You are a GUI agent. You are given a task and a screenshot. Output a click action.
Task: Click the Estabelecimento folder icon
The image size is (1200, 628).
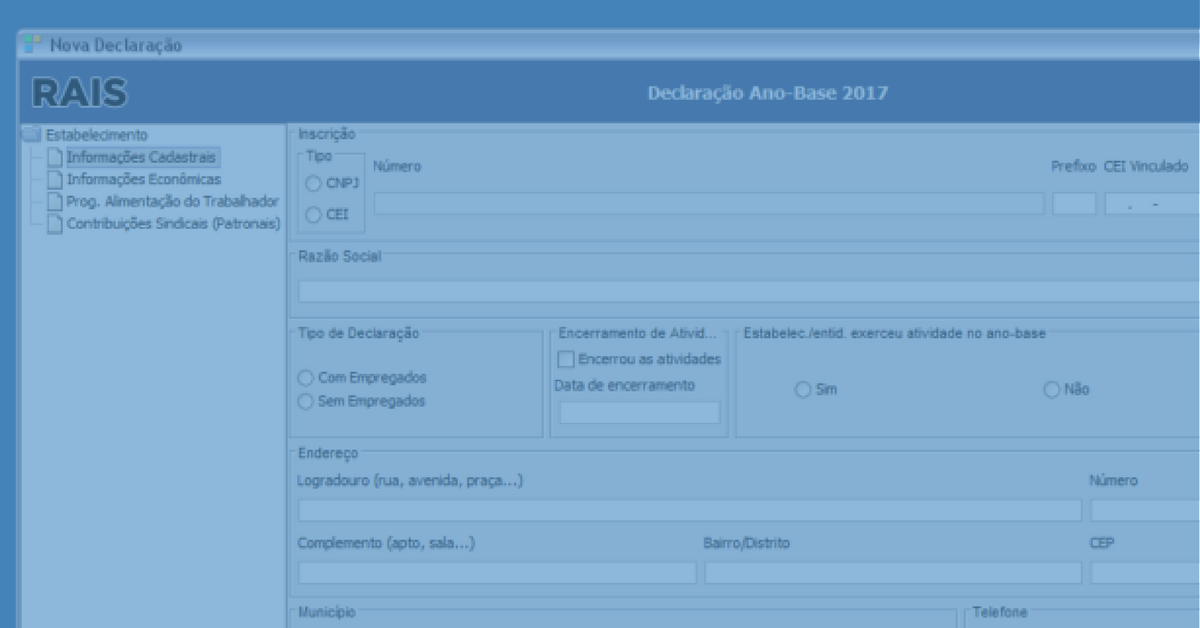click(32, 135)
